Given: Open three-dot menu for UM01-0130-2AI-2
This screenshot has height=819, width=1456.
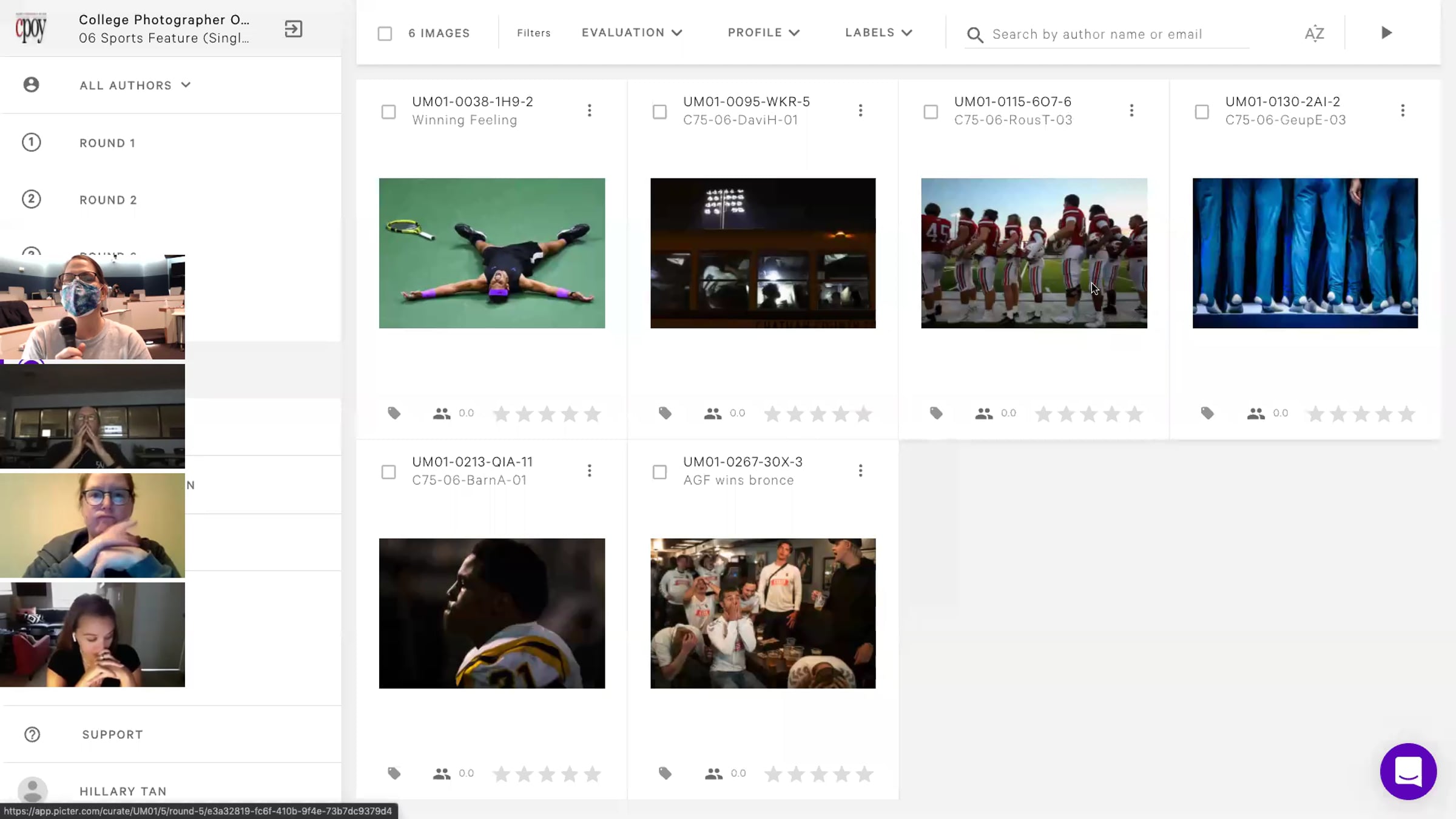Looking at the screenshot, I should pyautogui.click(x=1402, y=110).
